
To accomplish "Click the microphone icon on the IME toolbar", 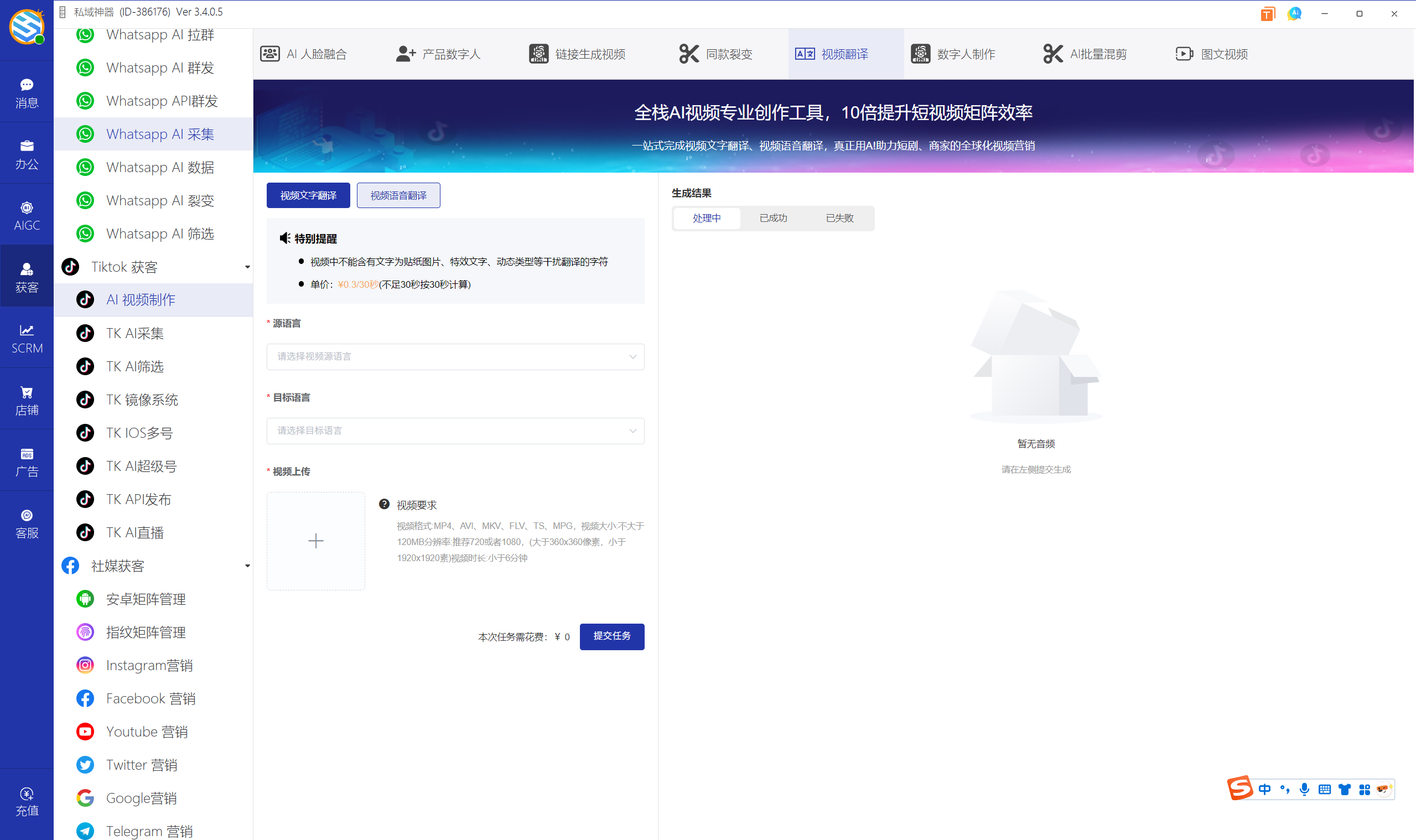I will point(1305,789).
